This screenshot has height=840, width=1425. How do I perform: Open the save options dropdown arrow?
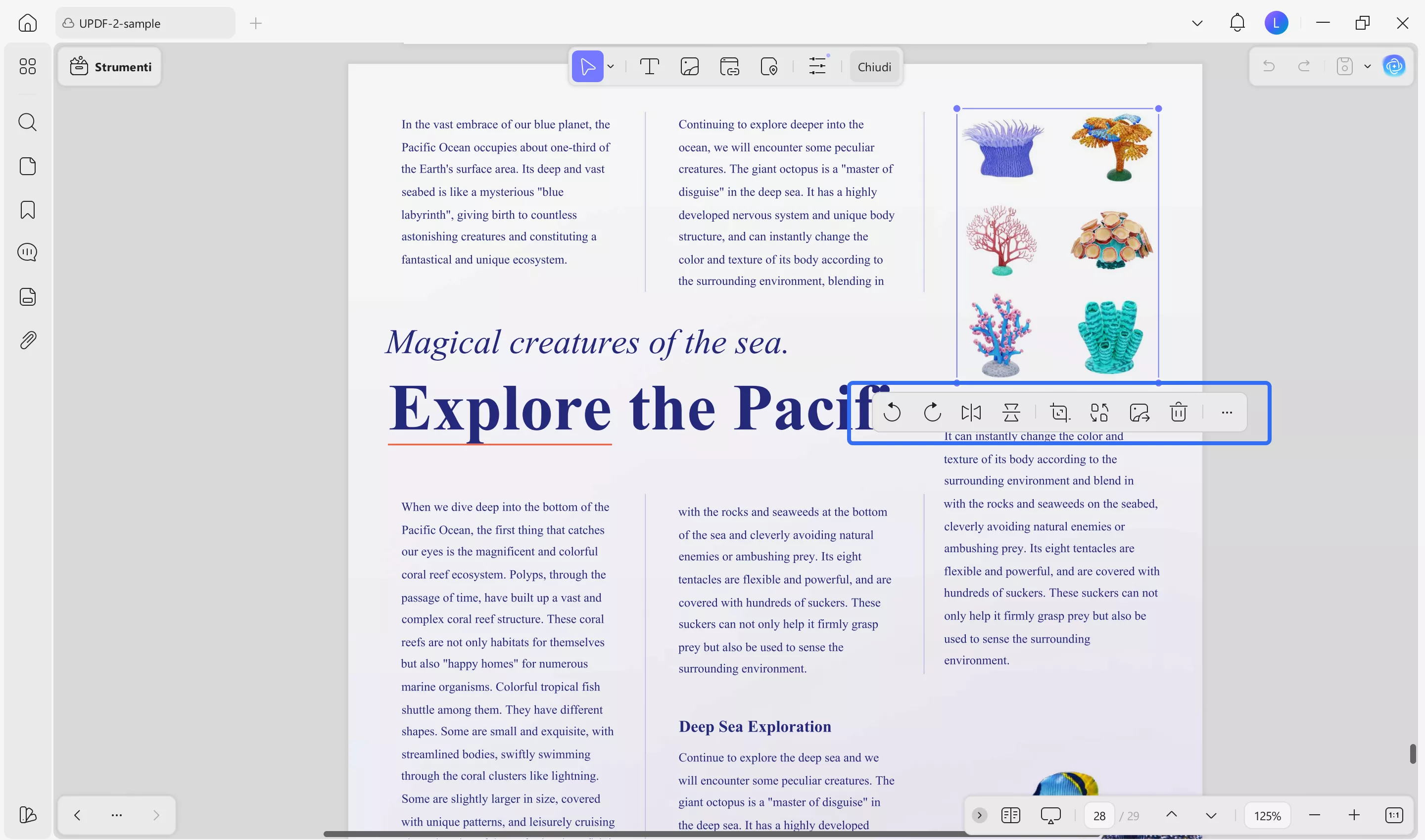1367,67
